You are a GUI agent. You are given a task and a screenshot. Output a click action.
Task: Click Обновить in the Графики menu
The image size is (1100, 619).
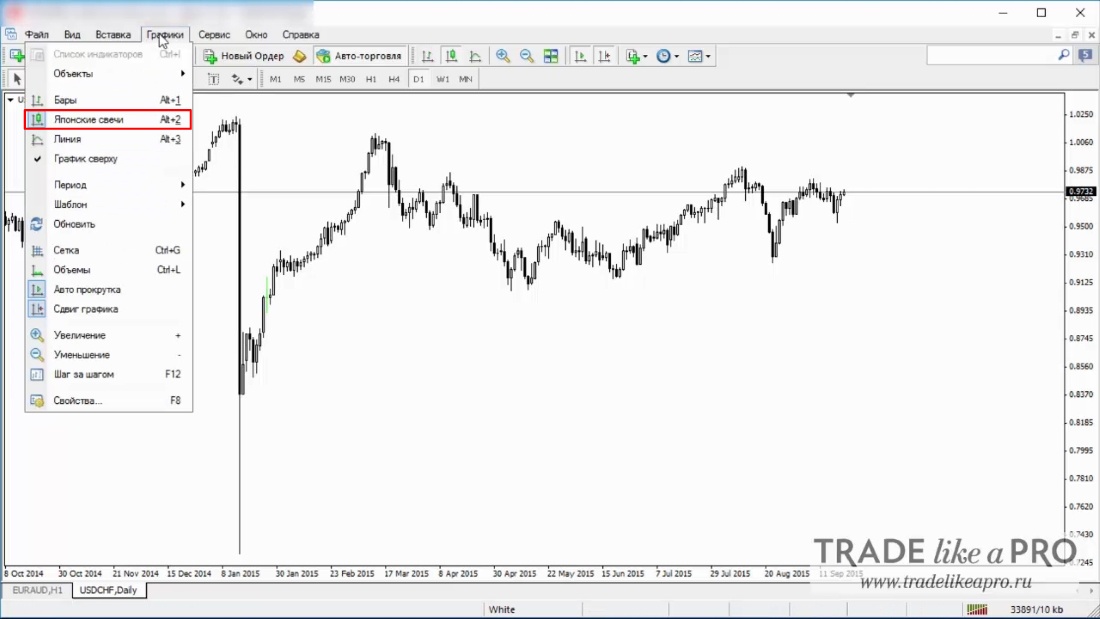coord(108,224)
